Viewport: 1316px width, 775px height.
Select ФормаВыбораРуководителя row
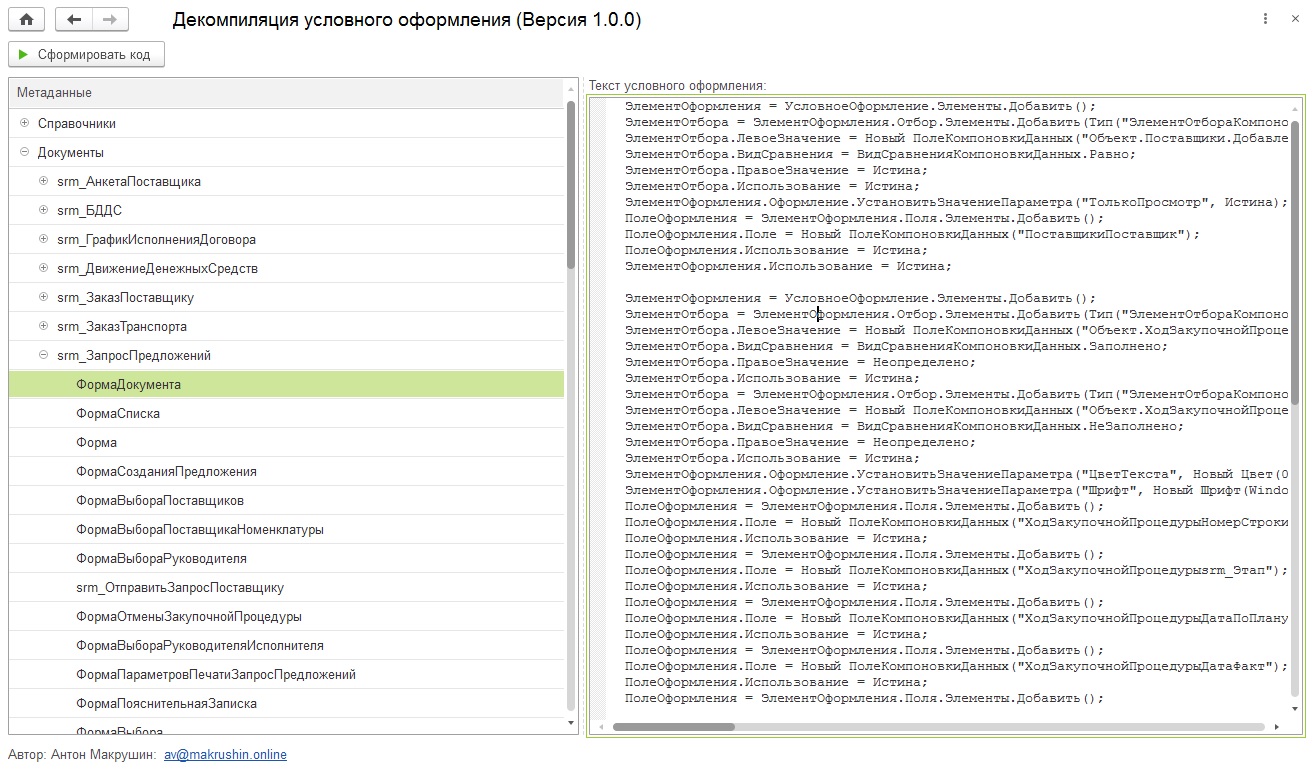pyautogui.click(x=286, y=558)
